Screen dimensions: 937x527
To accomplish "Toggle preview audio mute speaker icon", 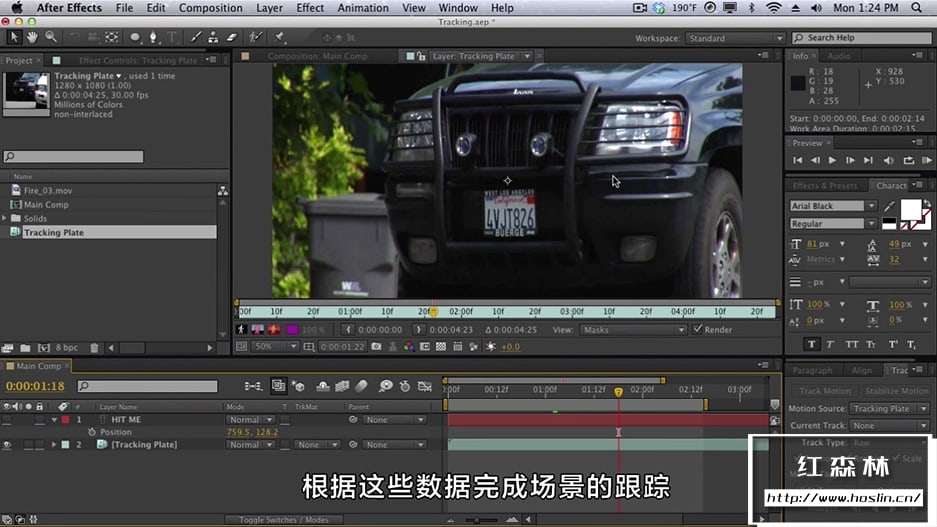I will coord(889,160).
